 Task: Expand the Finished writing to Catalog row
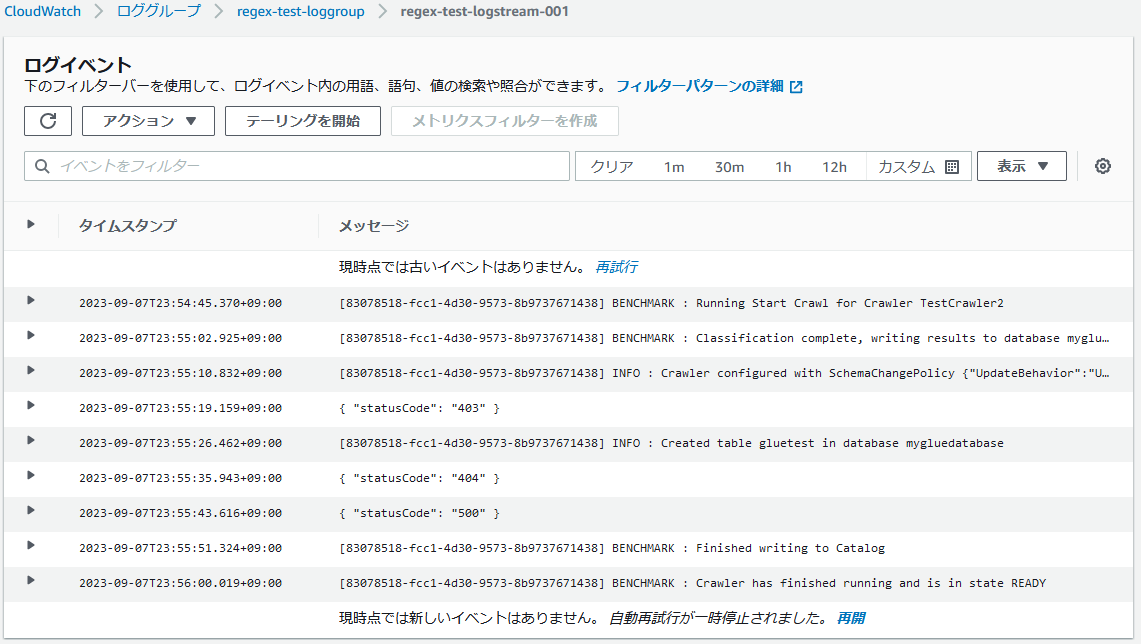(31, 544)
